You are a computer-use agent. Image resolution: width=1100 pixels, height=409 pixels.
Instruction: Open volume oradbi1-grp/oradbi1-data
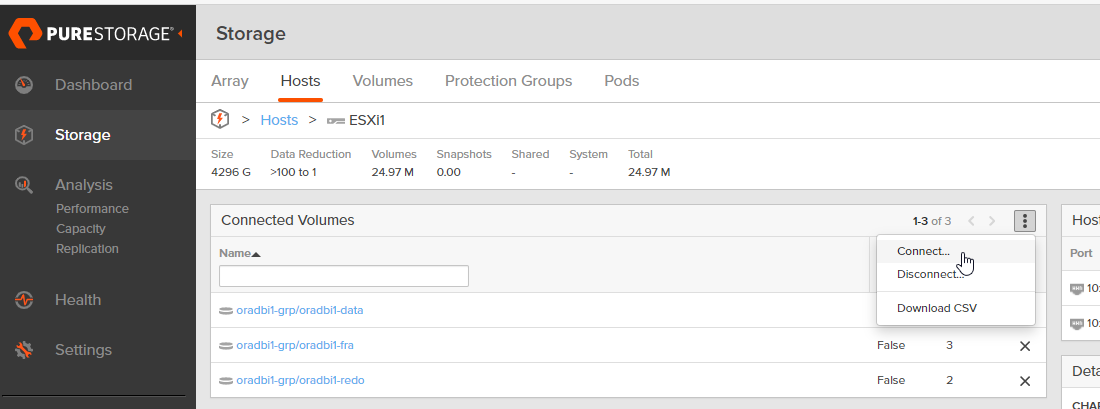click(x=300, y=310)
